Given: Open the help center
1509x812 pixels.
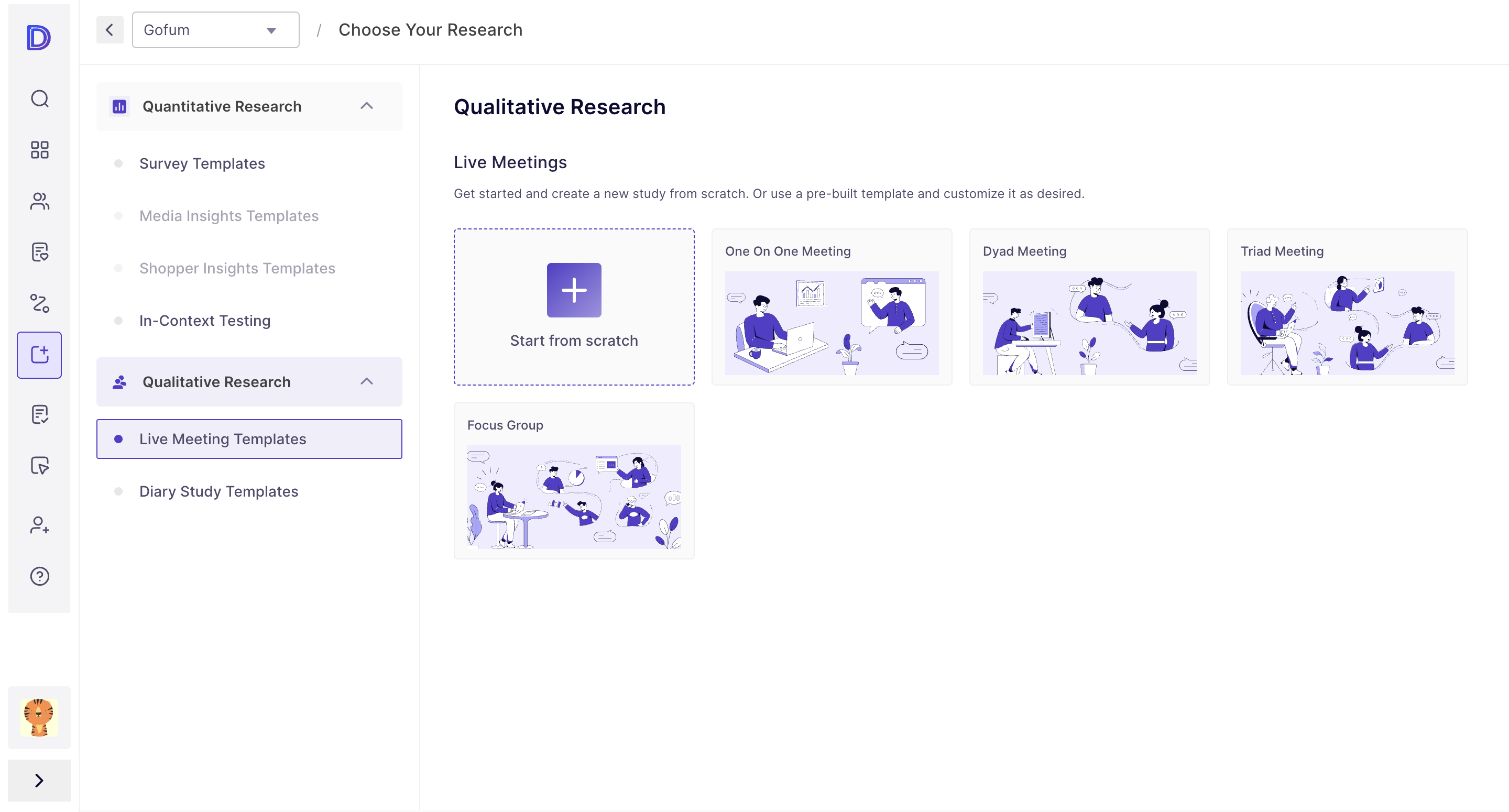Looking at the screenshot, I should (x=39, y=576).
